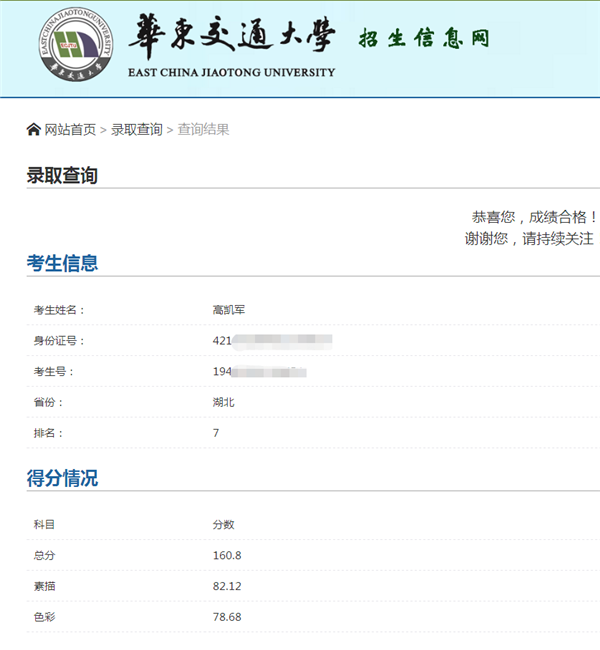Click the 身份证号 label
Image resolution: width=600 pixels, height=650 pixels.
59,341
